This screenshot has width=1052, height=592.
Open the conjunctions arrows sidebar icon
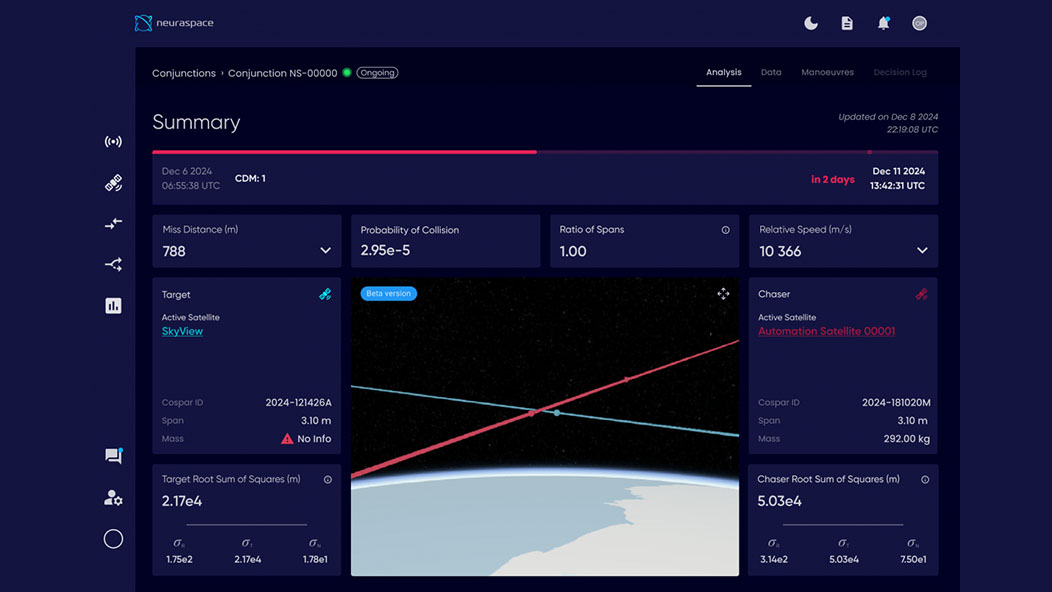113,224
